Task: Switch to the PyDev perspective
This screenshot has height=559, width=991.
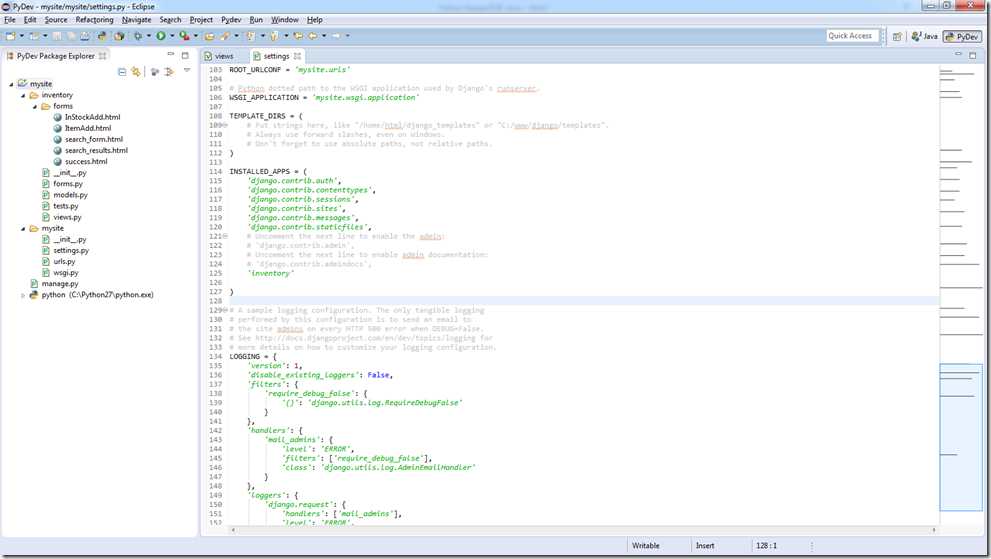Action: point(962,37)
